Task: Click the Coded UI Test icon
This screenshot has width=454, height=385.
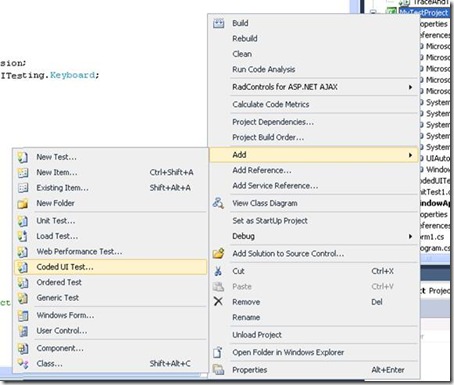Action: click(x=23, y=267)
